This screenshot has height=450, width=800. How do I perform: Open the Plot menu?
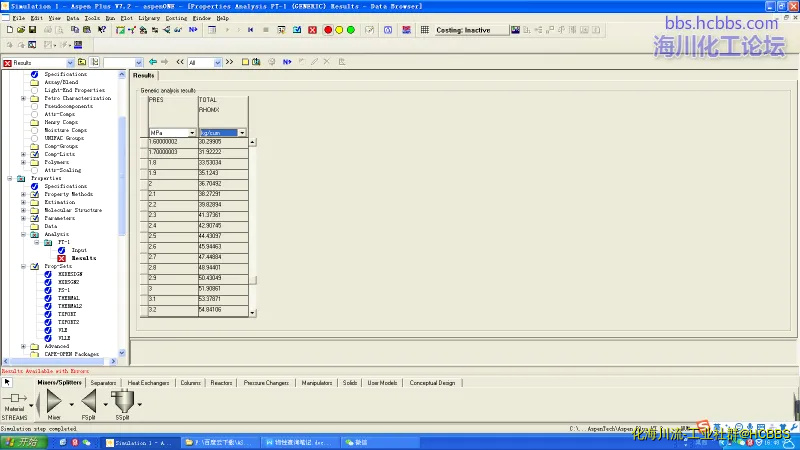127,18
